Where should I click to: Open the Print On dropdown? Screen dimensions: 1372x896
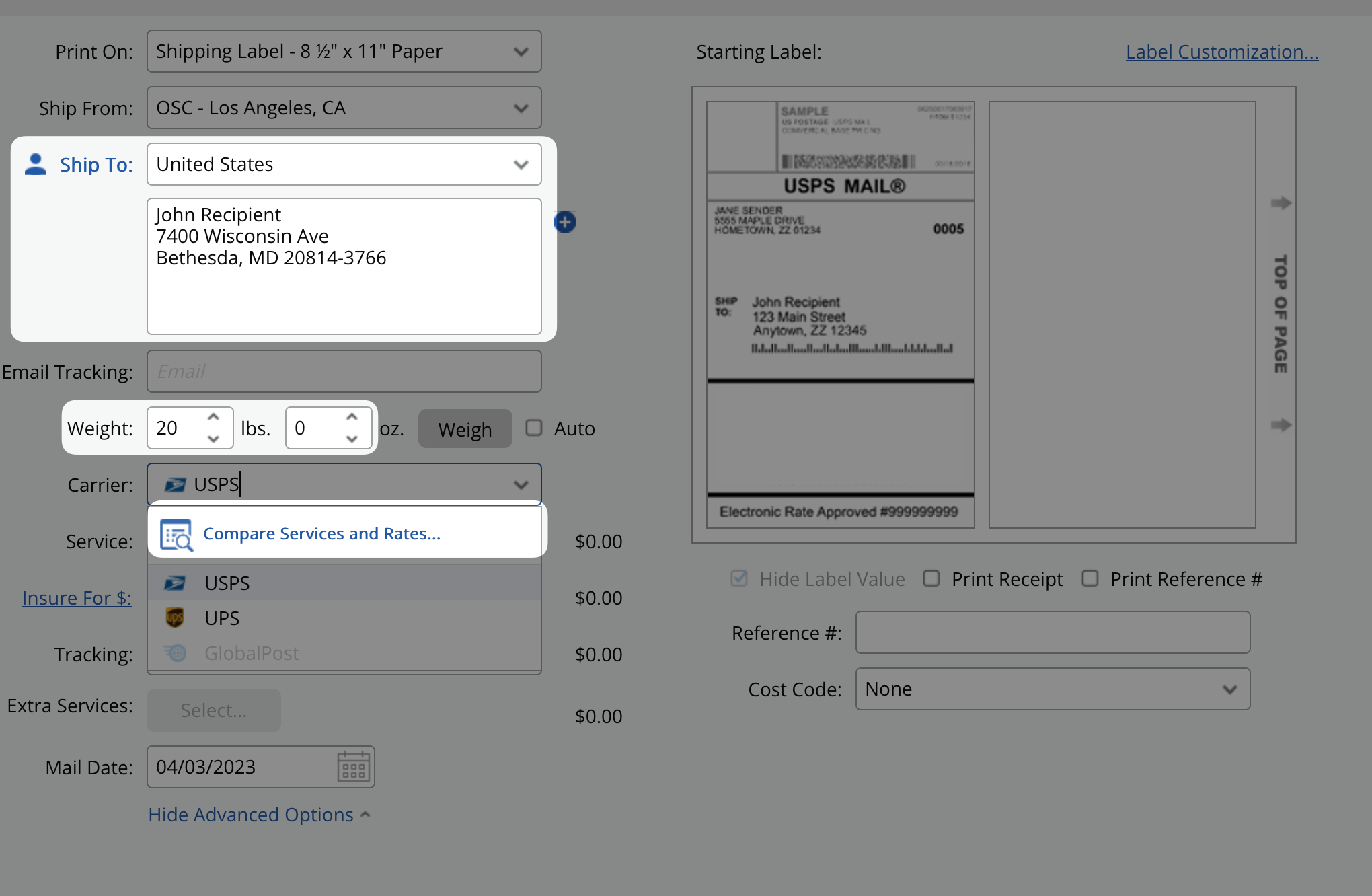(x=344, y=51)
